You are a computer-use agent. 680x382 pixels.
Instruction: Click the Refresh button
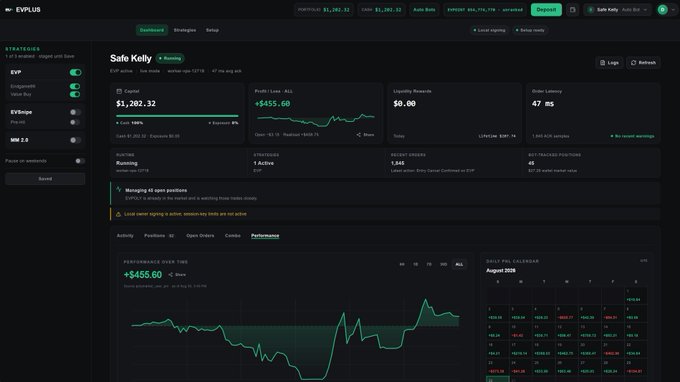[643, 63]
